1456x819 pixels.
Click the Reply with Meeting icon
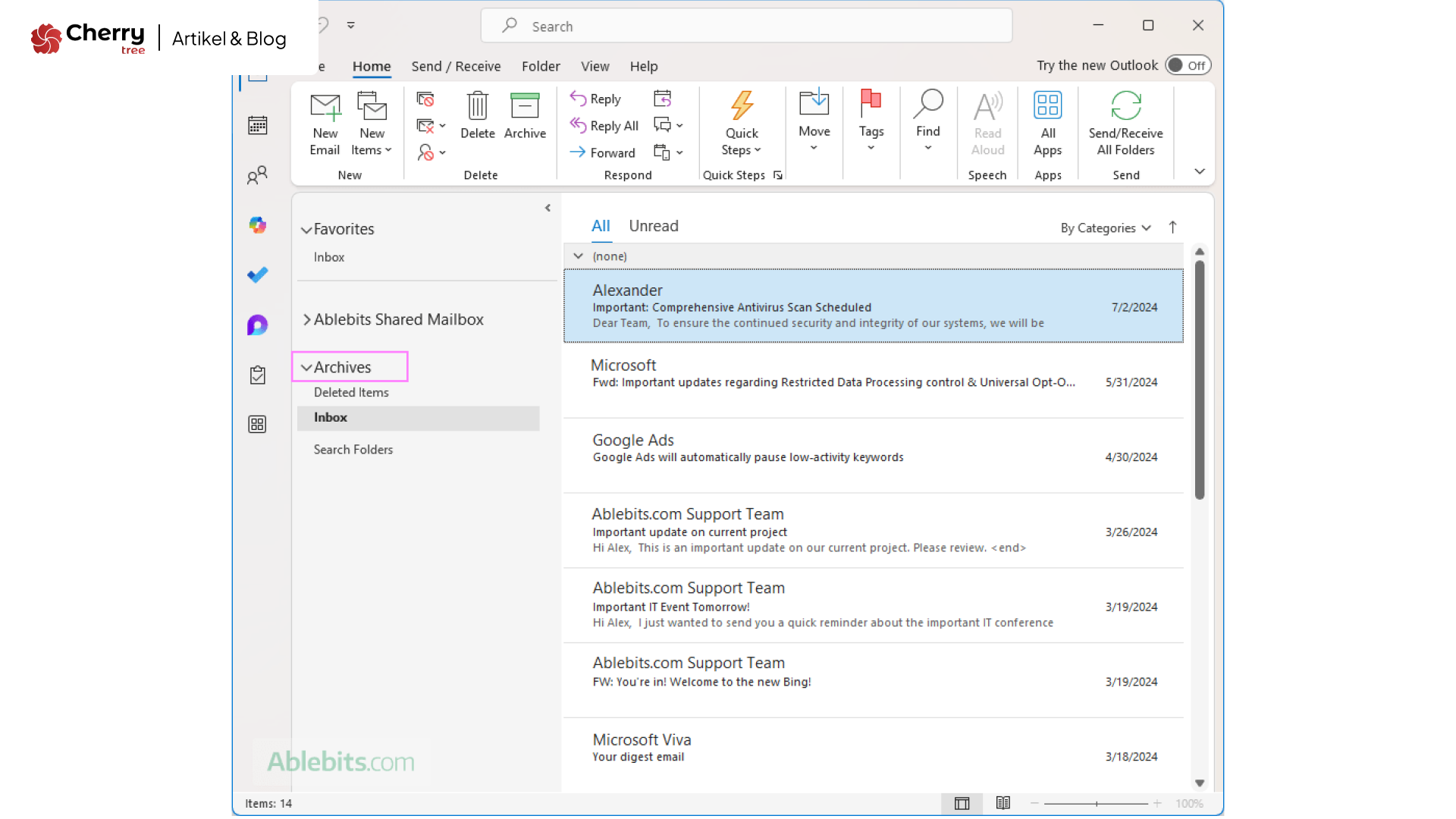tap(662, 99)
